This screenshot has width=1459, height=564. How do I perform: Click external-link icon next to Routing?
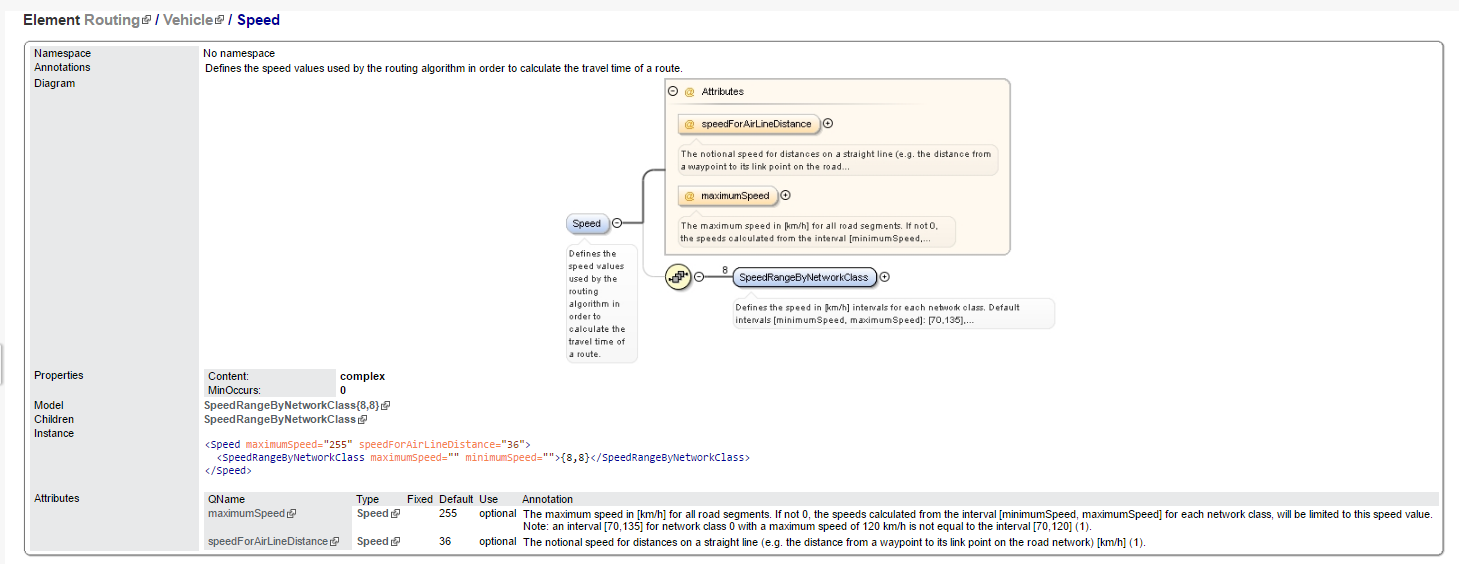[146, 21]
